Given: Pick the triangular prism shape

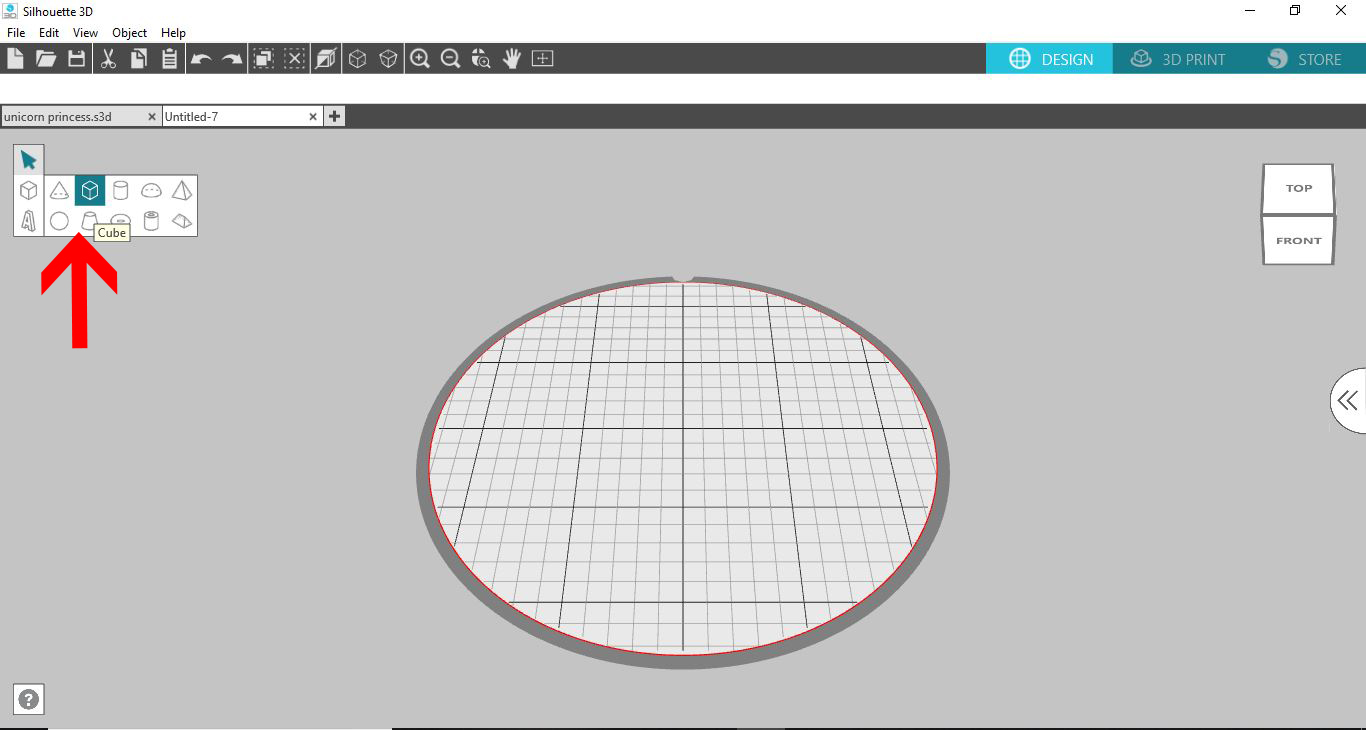Looking at the screenshot, I should pos(182,221).
